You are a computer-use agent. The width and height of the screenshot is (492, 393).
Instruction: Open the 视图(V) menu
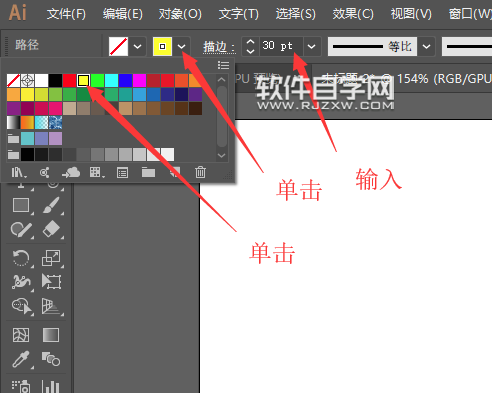tap(411, 14)
